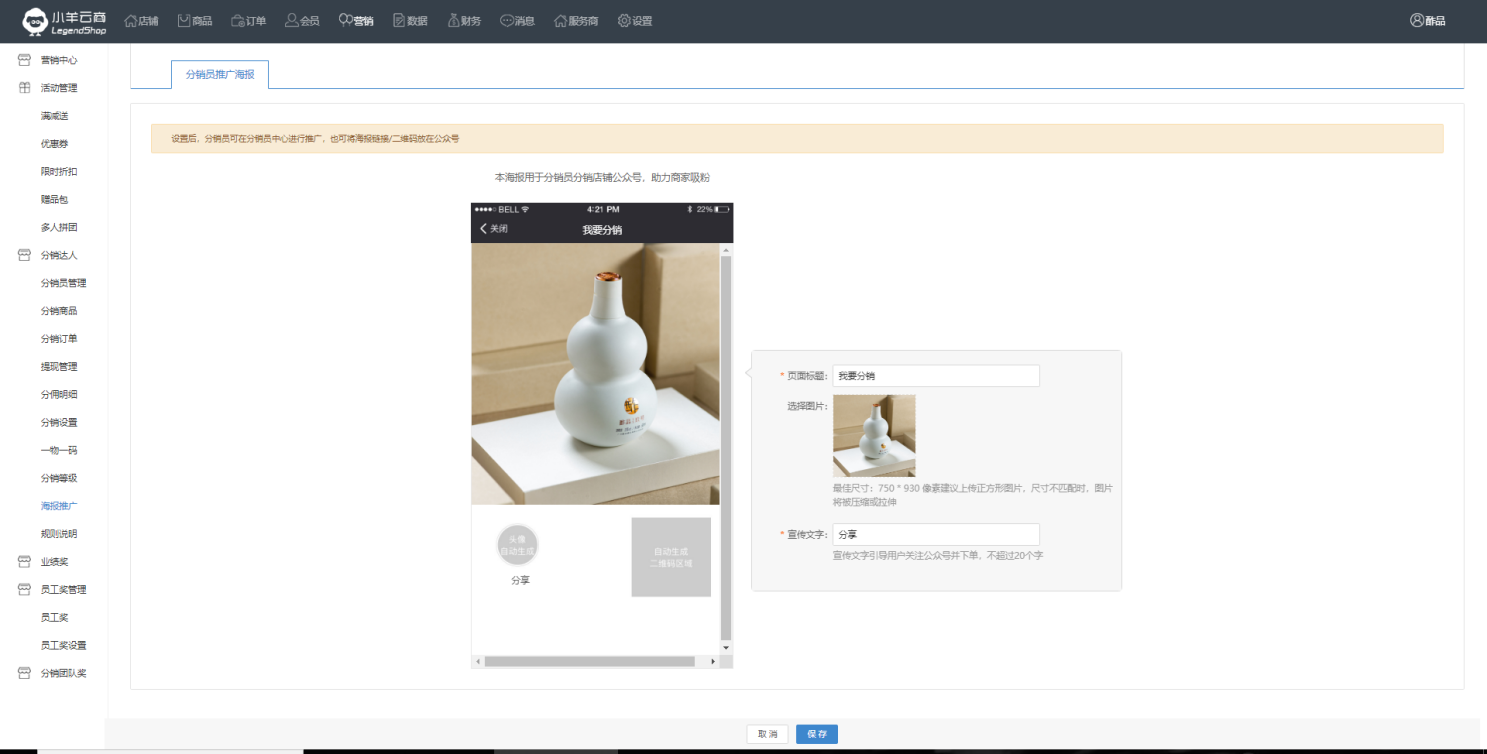This screenshot has height=754, width=1487.
Task: Open the 设置 gear icon
Action: [624, 21]
